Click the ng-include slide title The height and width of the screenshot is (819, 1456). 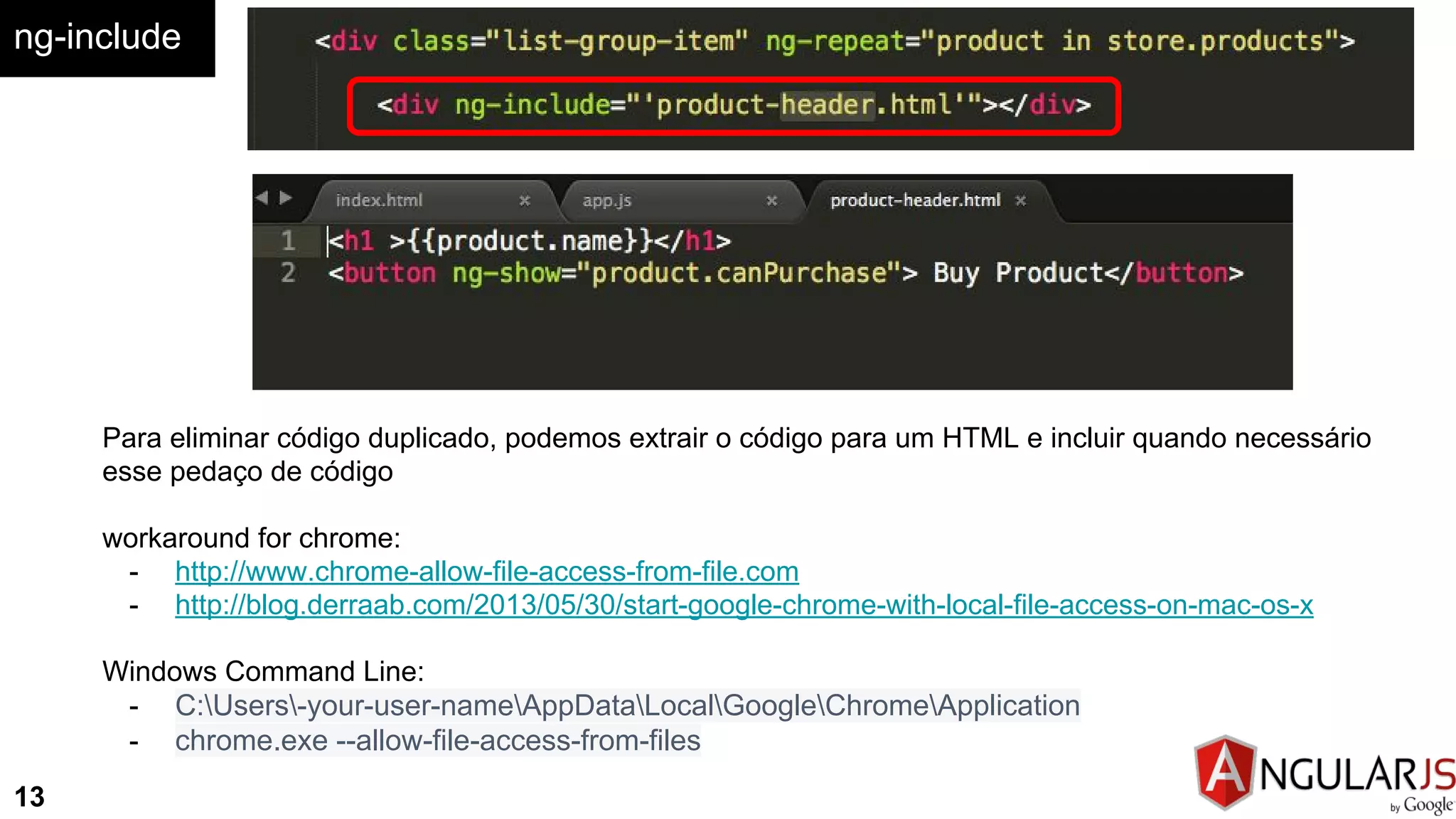coord(97,36)
